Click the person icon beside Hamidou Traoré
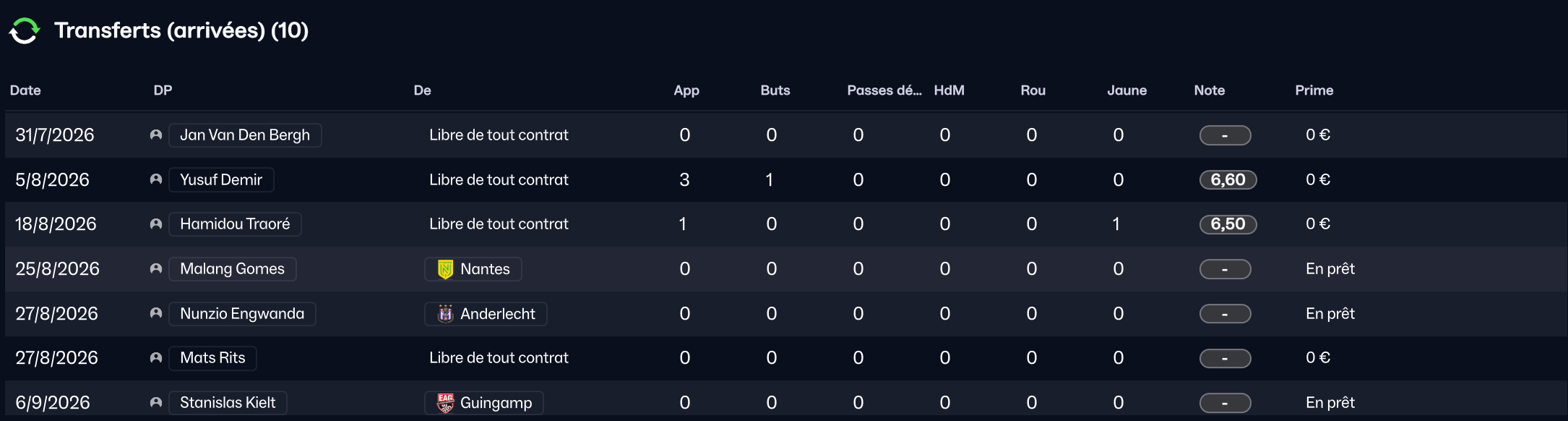 [x=155, y=224]
